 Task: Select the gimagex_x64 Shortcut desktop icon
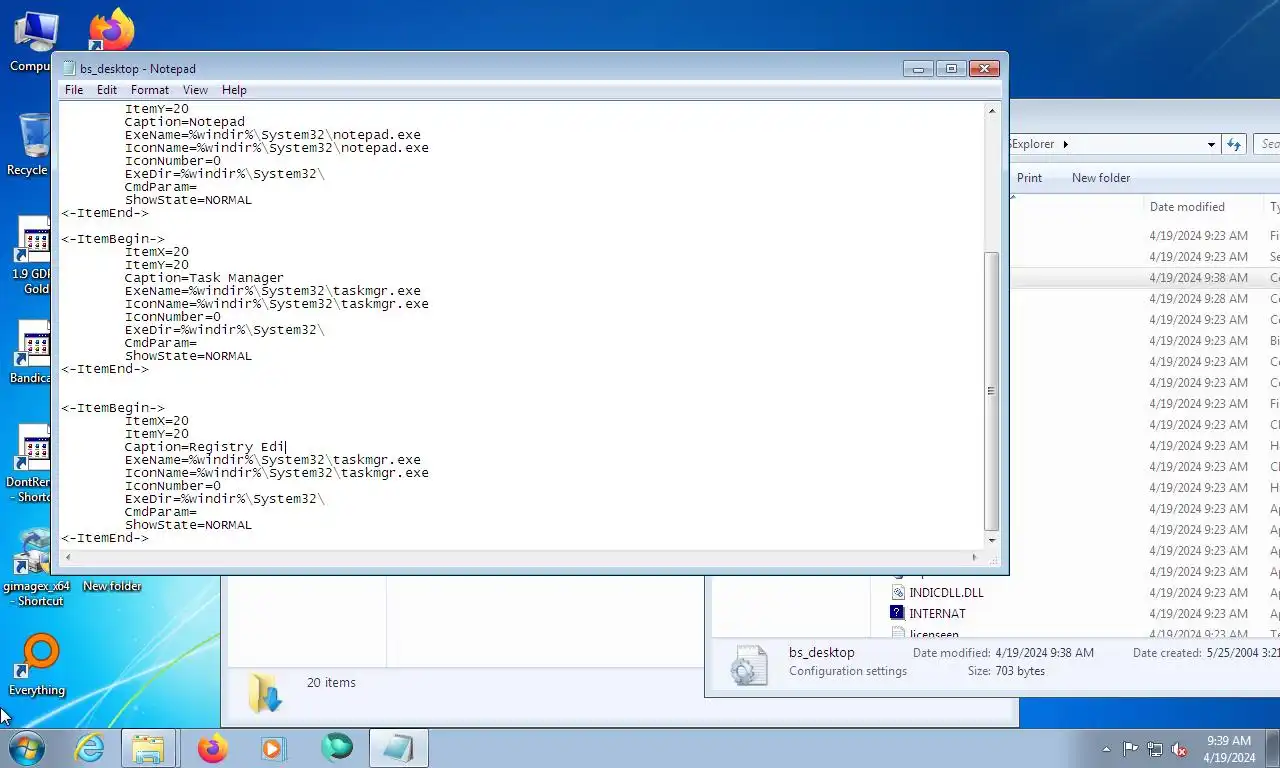tap(36, 568)
